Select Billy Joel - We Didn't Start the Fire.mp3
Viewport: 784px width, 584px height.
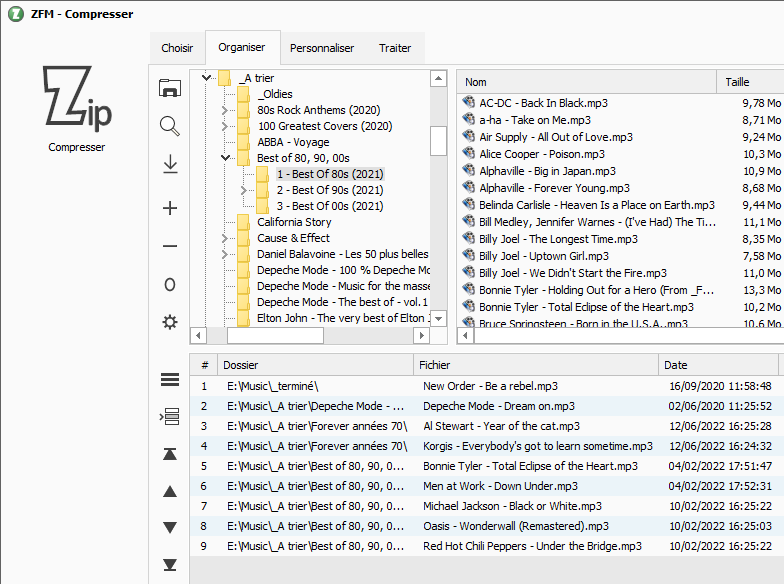573,273
